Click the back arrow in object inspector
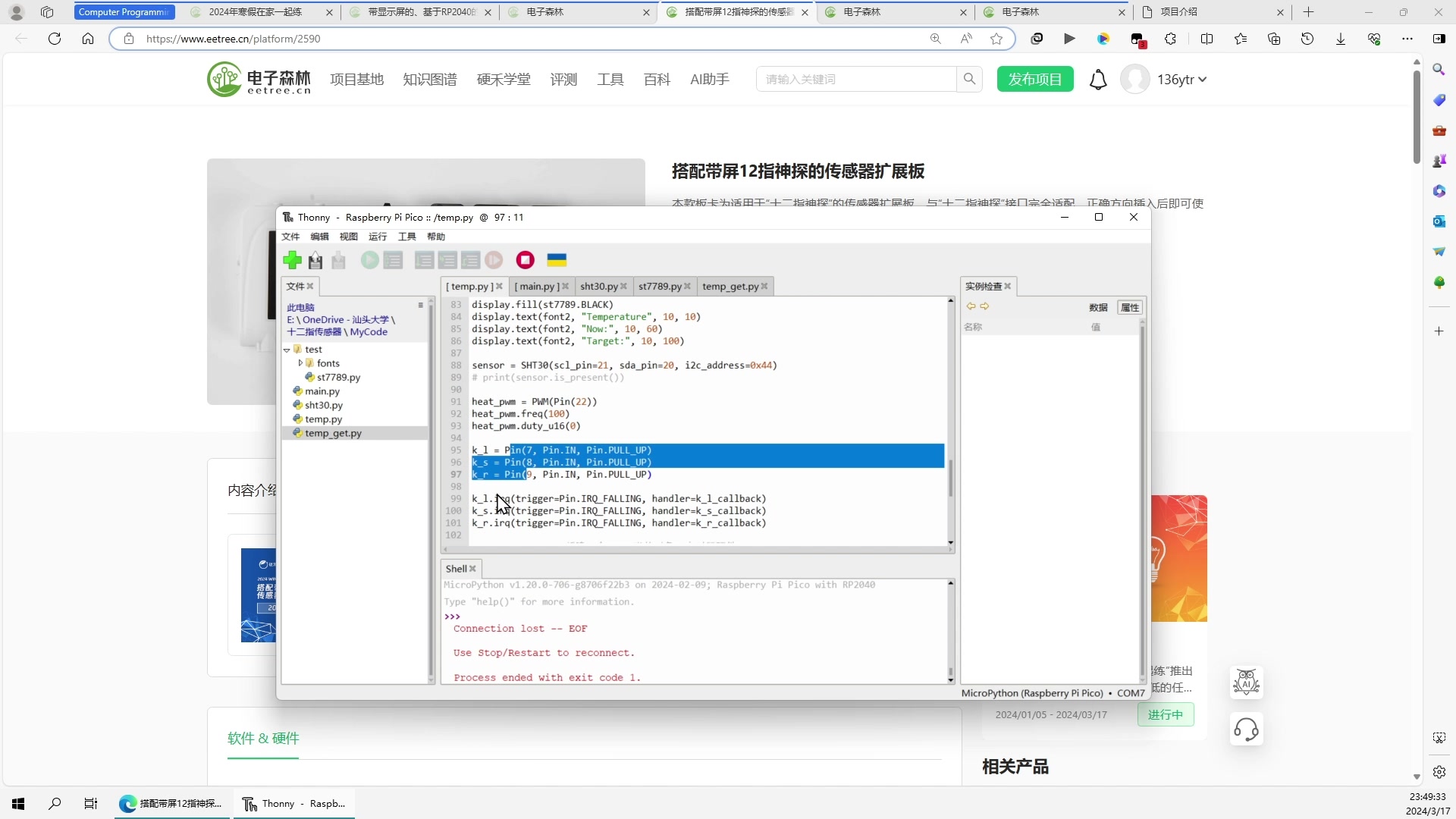This screenshot has height=819, width=1456. (x=971, y=306)
